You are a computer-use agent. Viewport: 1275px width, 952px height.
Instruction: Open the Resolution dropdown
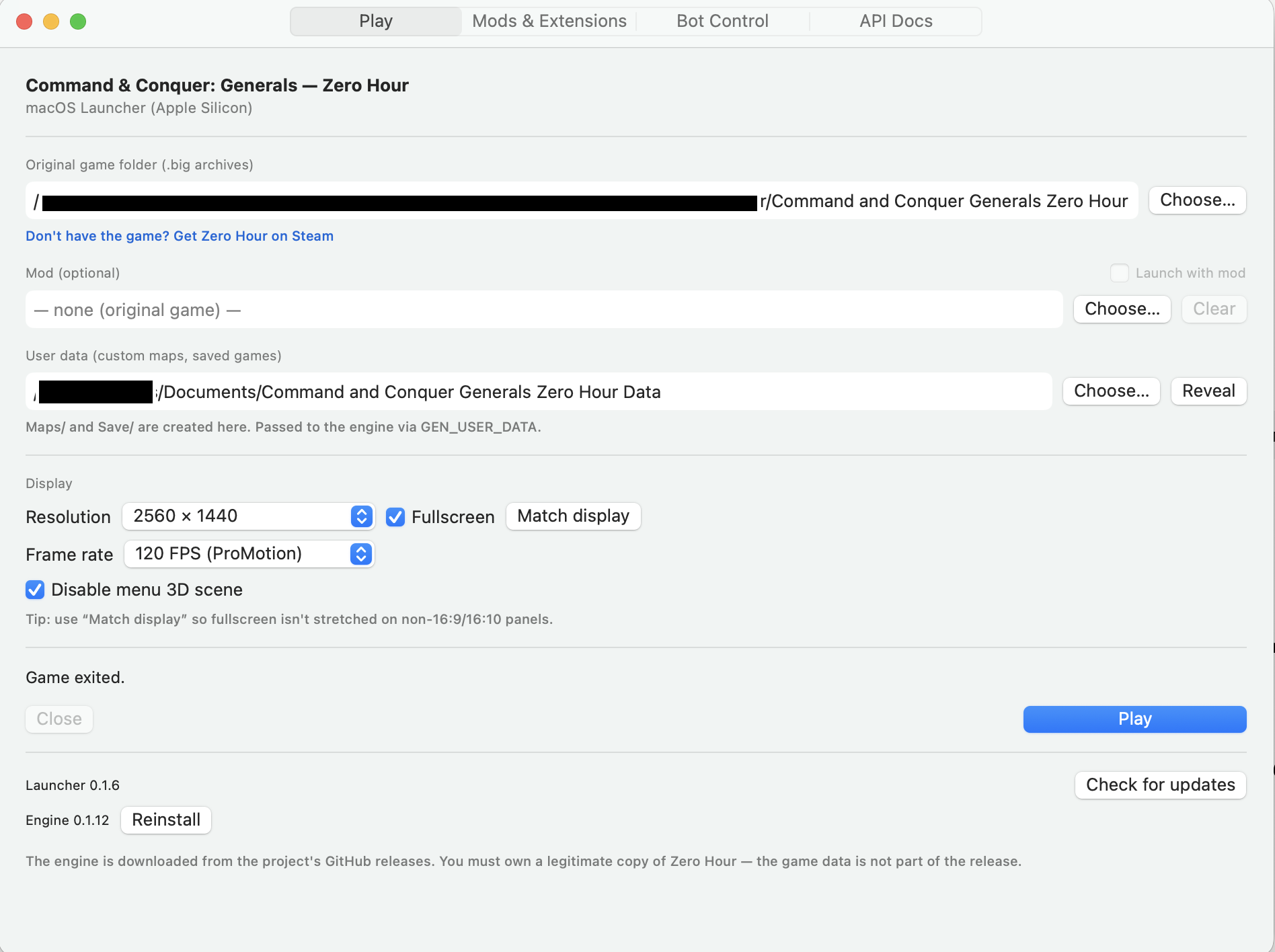[248, 516]
